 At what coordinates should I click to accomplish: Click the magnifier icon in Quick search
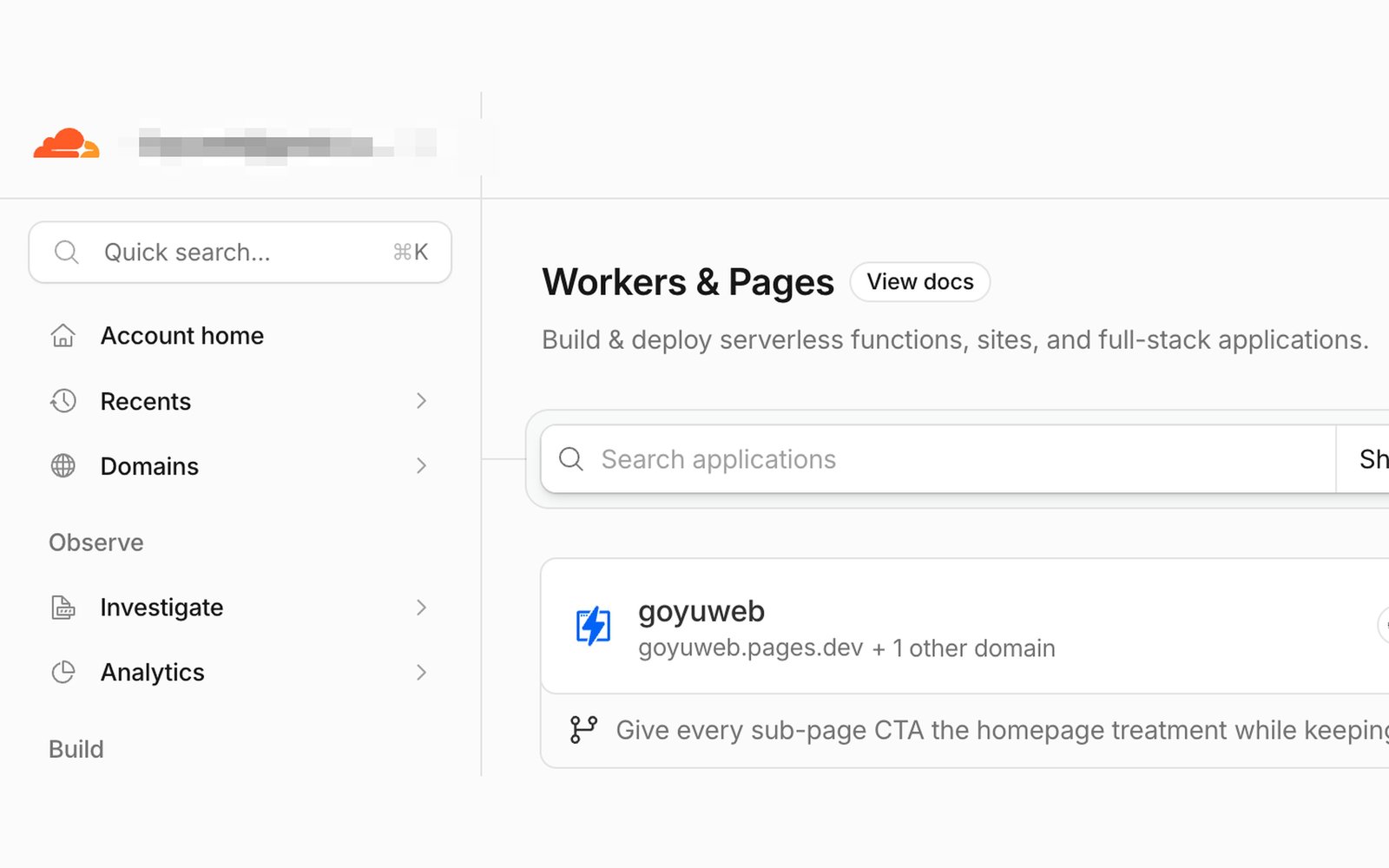coord(67,253)
